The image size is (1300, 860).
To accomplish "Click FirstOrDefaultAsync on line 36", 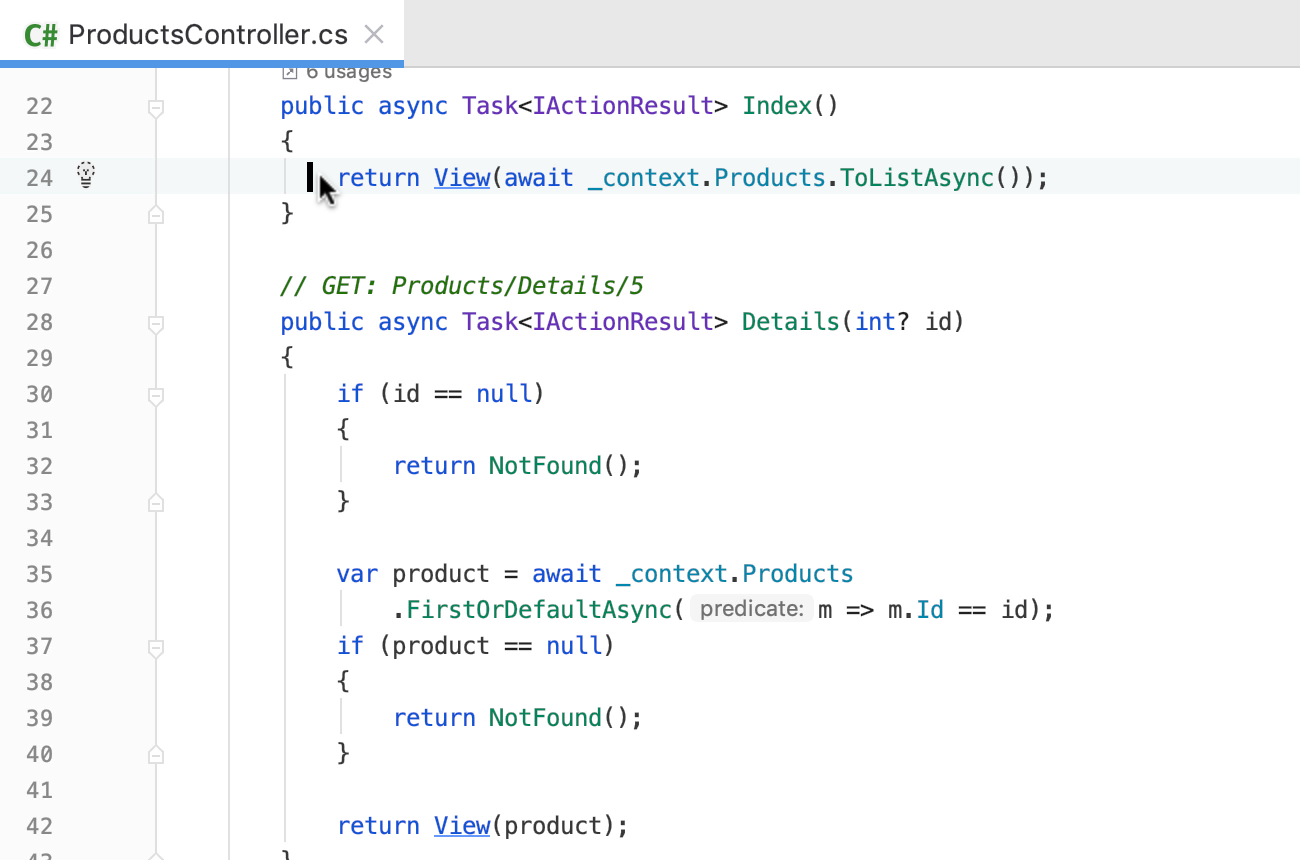I will coord(539,610).
